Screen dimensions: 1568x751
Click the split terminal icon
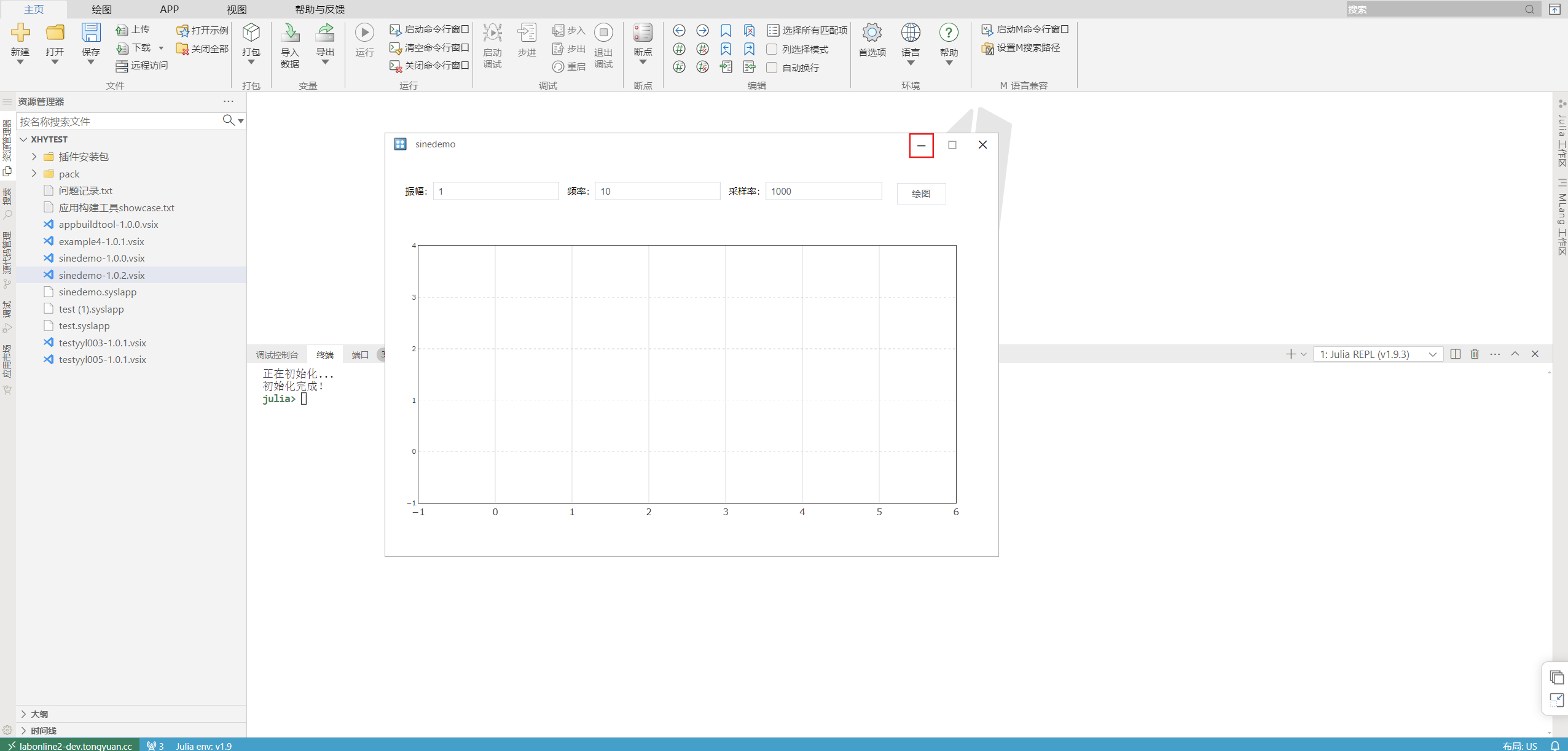click(1455, 354)
